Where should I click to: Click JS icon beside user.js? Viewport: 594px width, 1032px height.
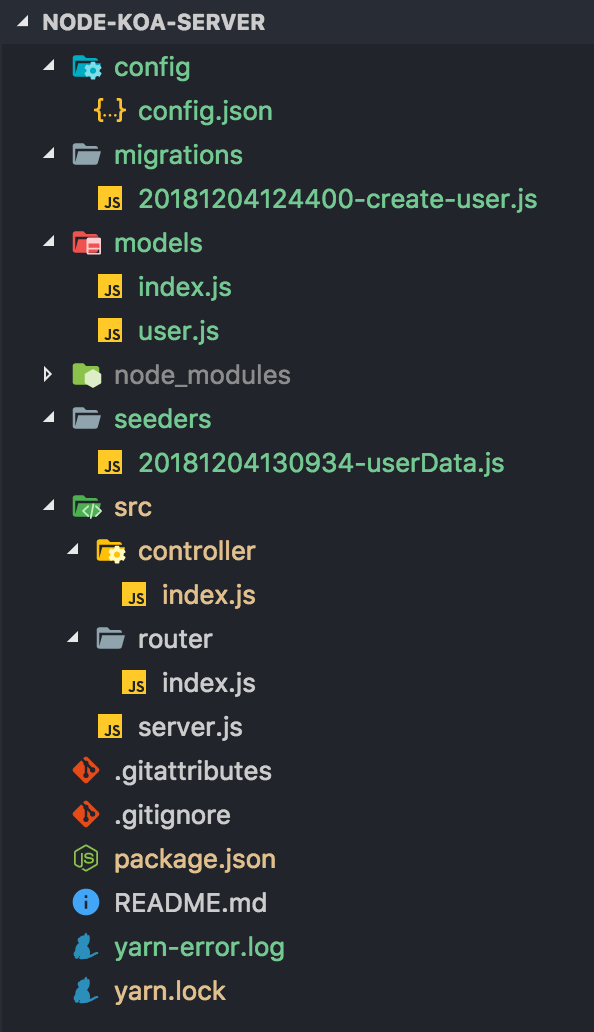pos(110,331)
